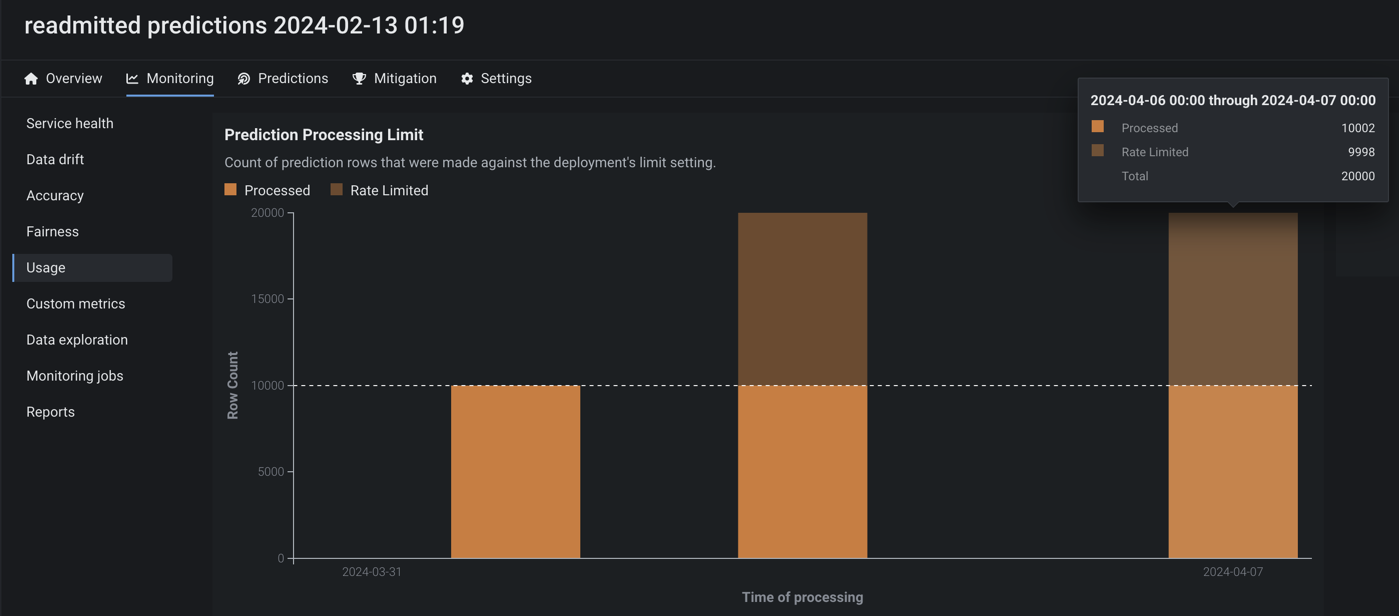
Task: Click the Overview home icon
Action: 31,79
